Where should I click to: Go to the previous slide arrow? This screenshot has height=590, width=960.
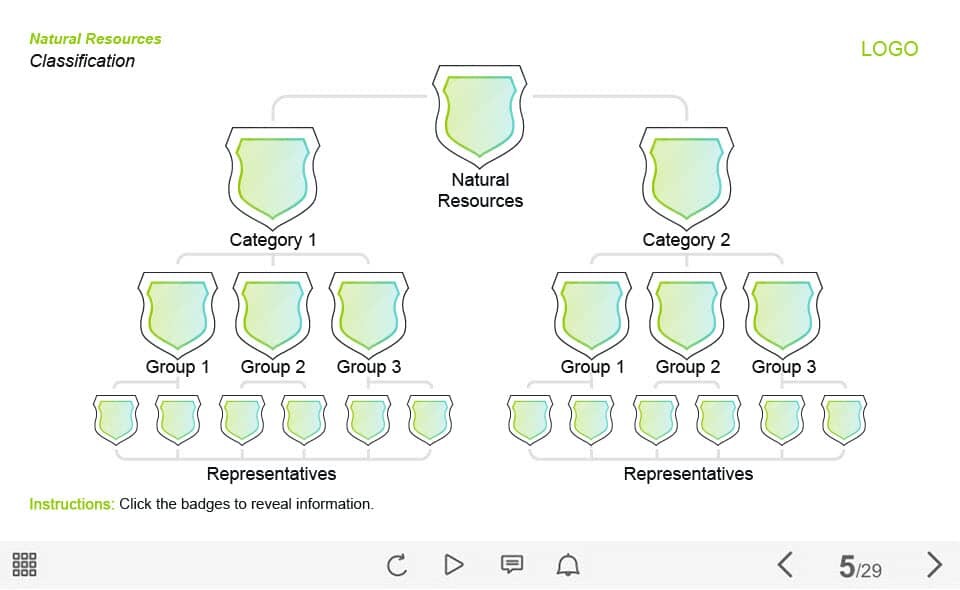(786, 564)
